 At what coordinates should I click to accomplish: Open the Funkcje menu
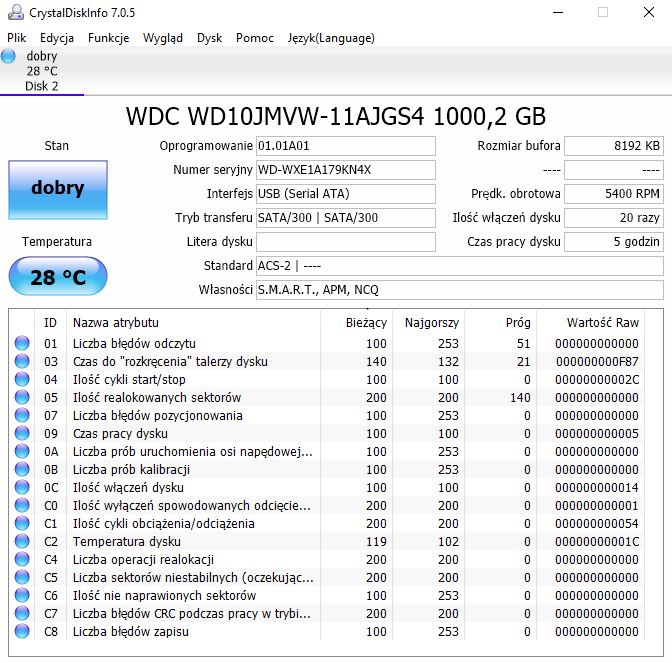pyautogui.click(x=108, y=38)
